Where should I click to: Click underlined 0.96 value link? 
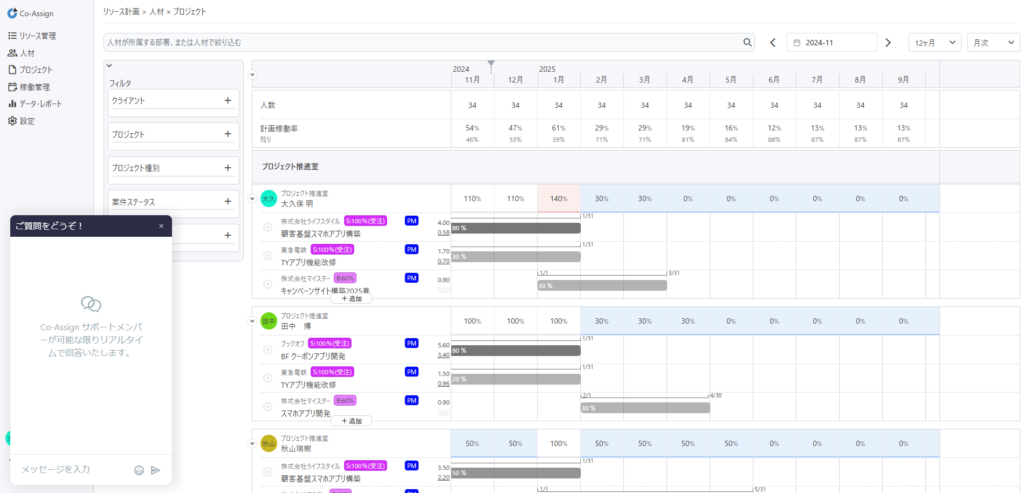coord(443,384)
